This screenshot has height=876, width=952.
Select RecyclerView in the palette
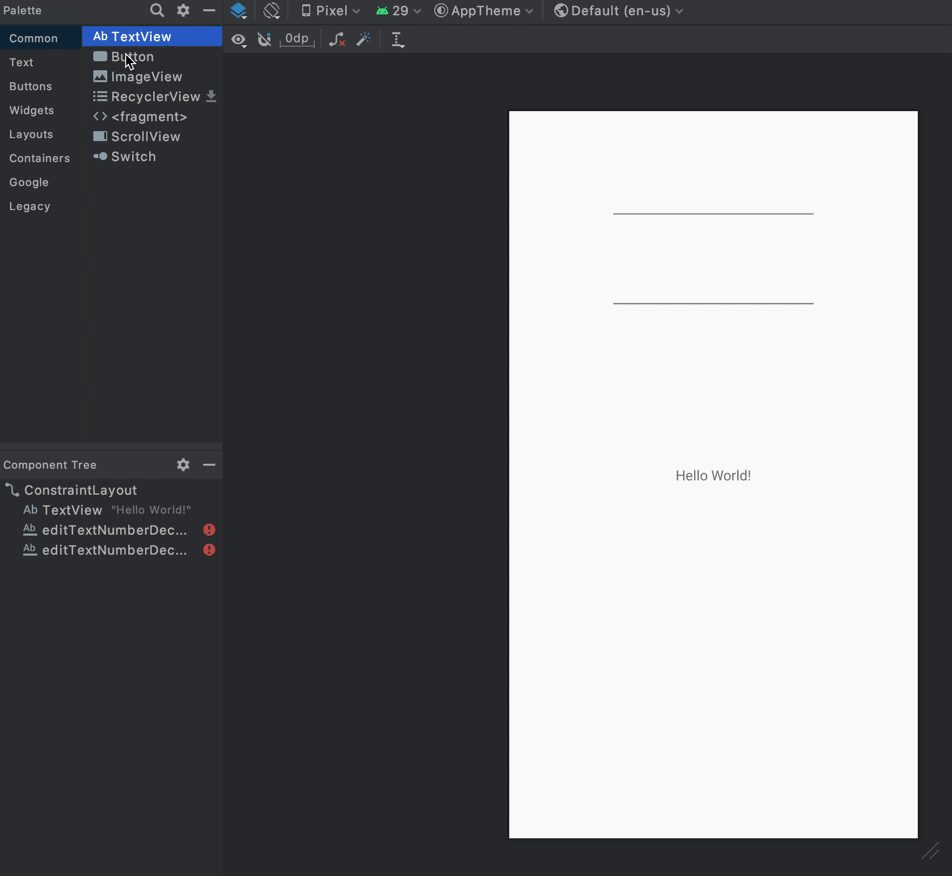point(152,97)
